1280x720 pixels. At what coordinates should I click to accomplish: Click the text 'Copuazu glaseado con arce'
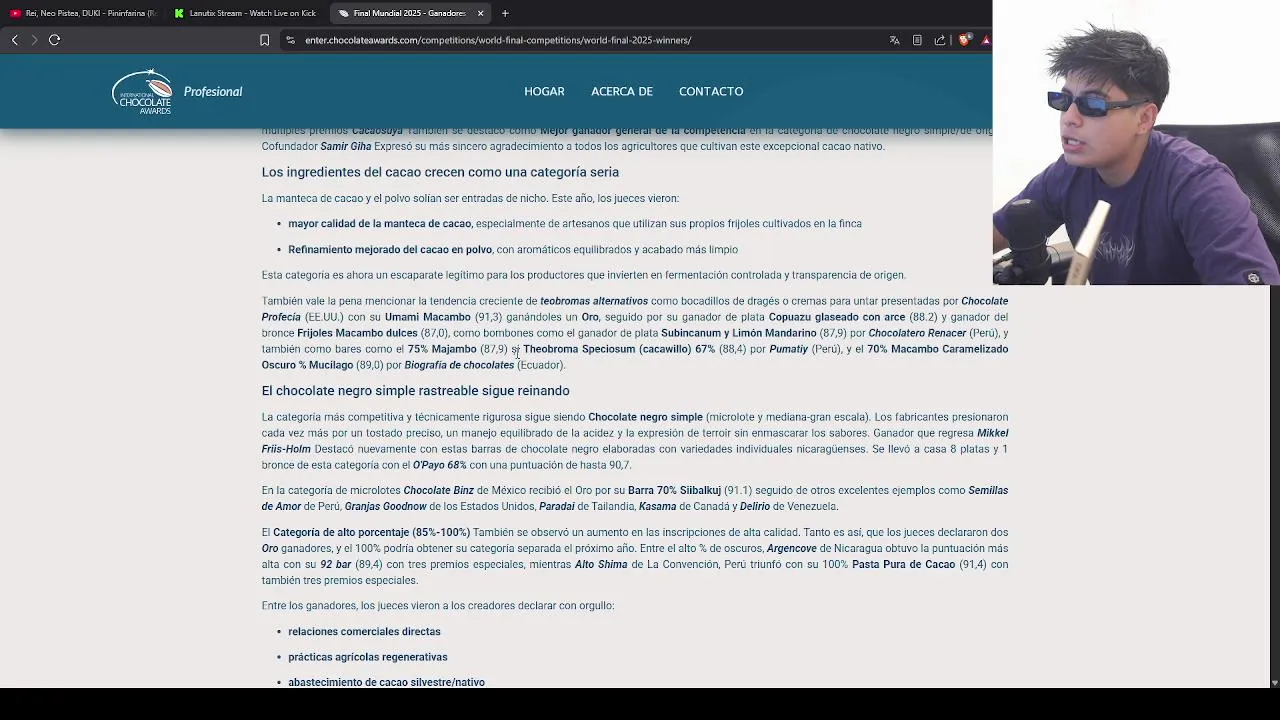[x=836, y=317]
